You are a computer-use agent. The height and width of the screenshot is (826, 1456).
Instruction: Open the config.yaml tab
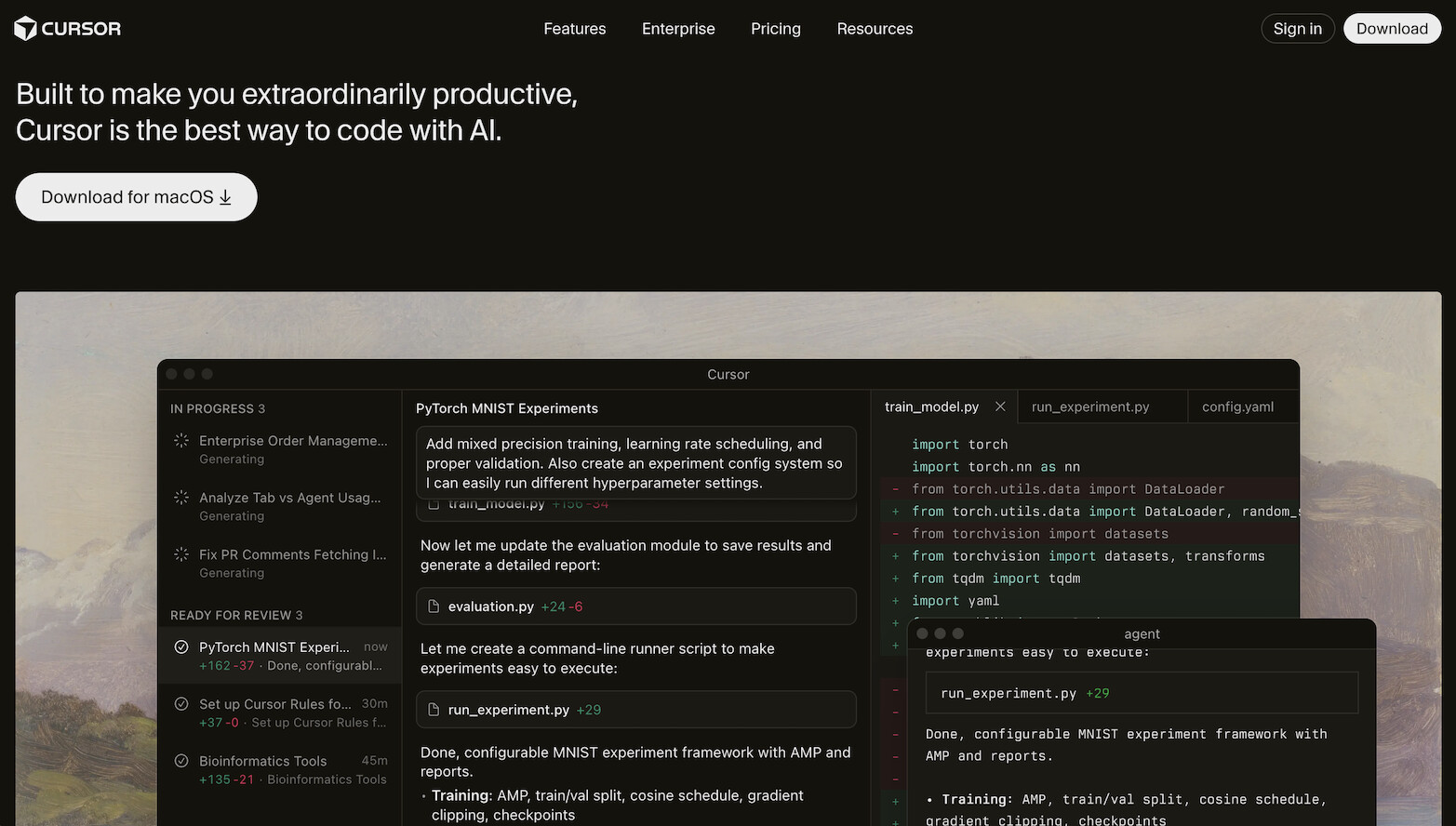click(1237, 406)
